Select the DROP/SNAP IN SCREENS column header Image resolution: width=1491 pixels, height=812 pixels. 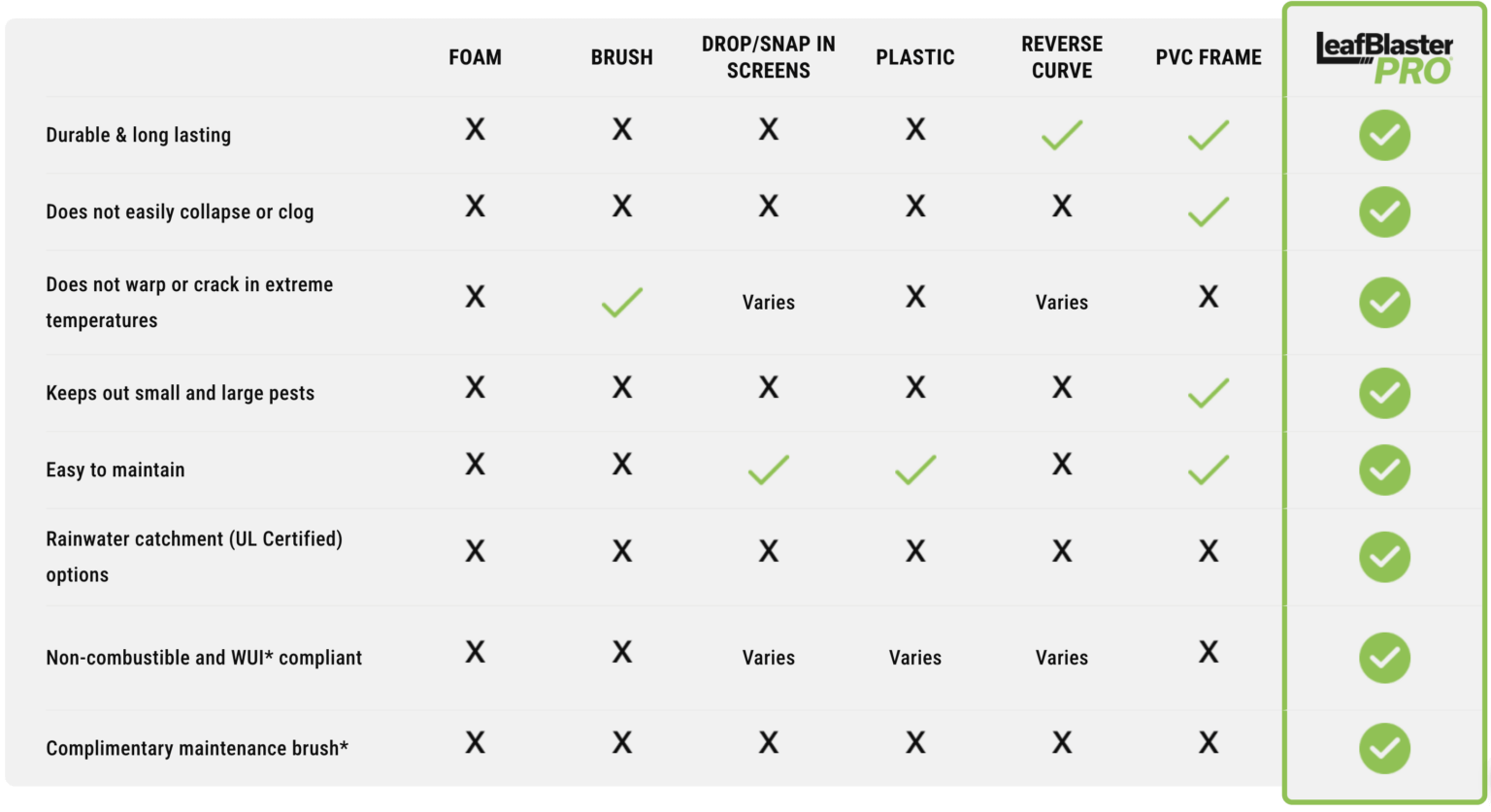point(769,57)
